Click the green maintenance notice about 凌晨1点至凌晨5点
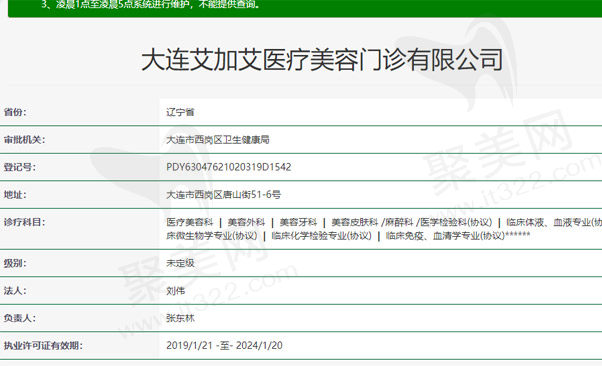Viewport: 602px width, 366px height. [150, 5]
